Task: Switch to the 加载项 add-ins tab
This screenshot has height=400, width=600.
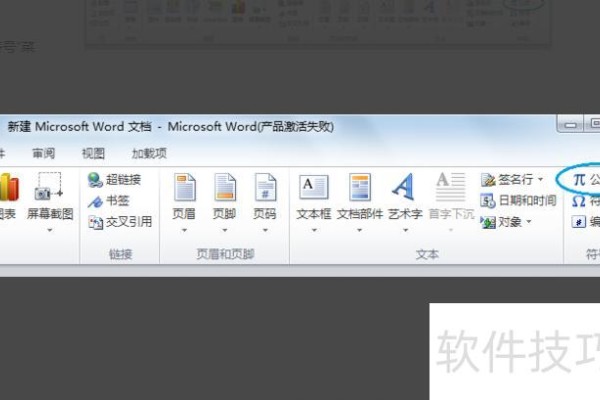Action: [x=149, y=153]
